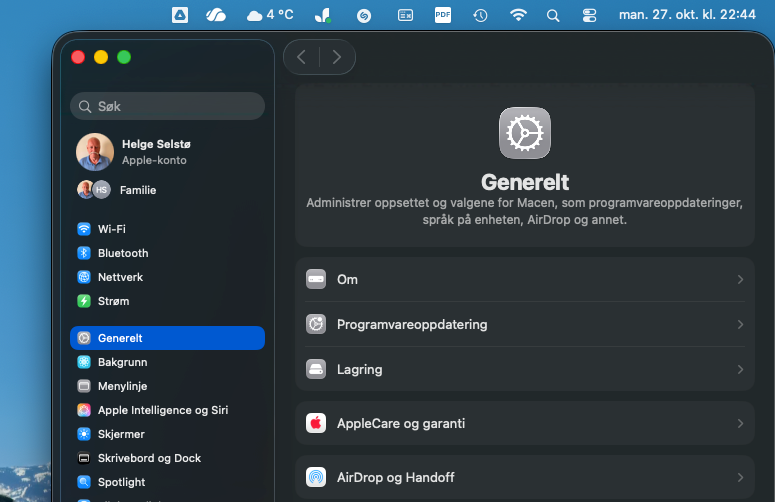Viewport: 775px width, 502px height.
Task: Click the Spotlight sidebar item
Action: 121,482
